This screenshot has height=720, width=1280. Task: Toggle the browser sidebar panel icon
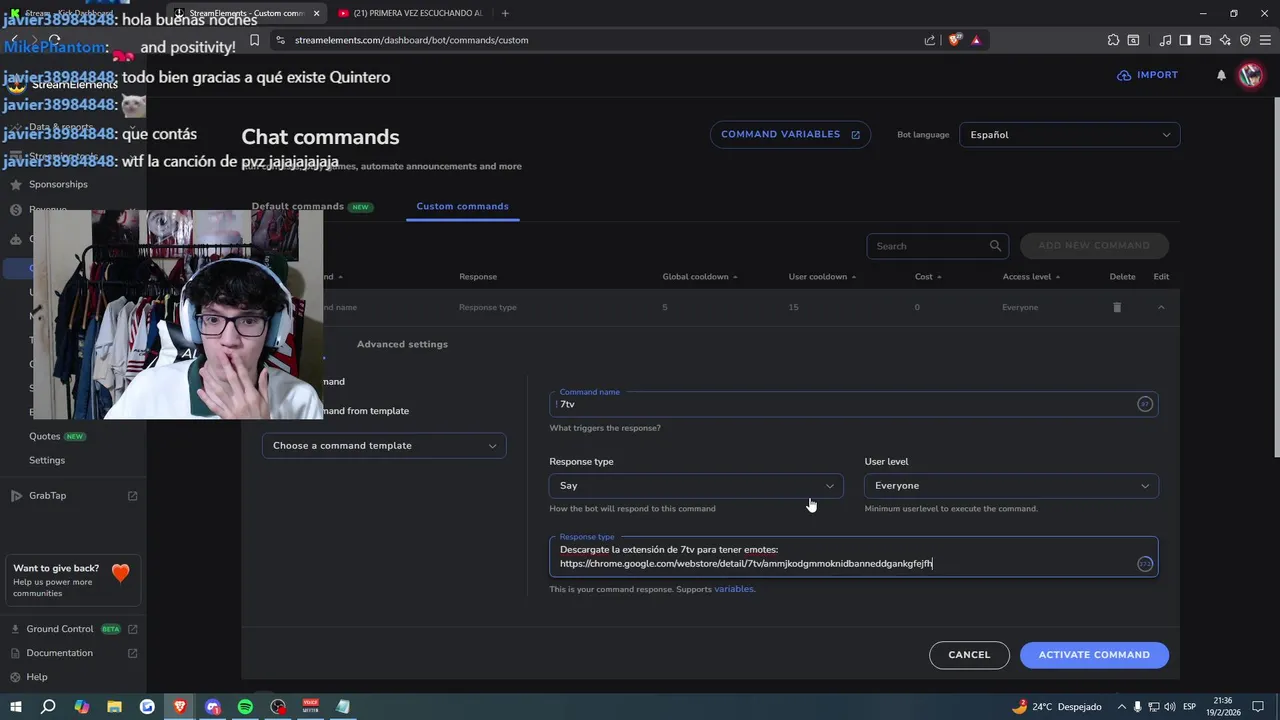[x=1185, y=40]
